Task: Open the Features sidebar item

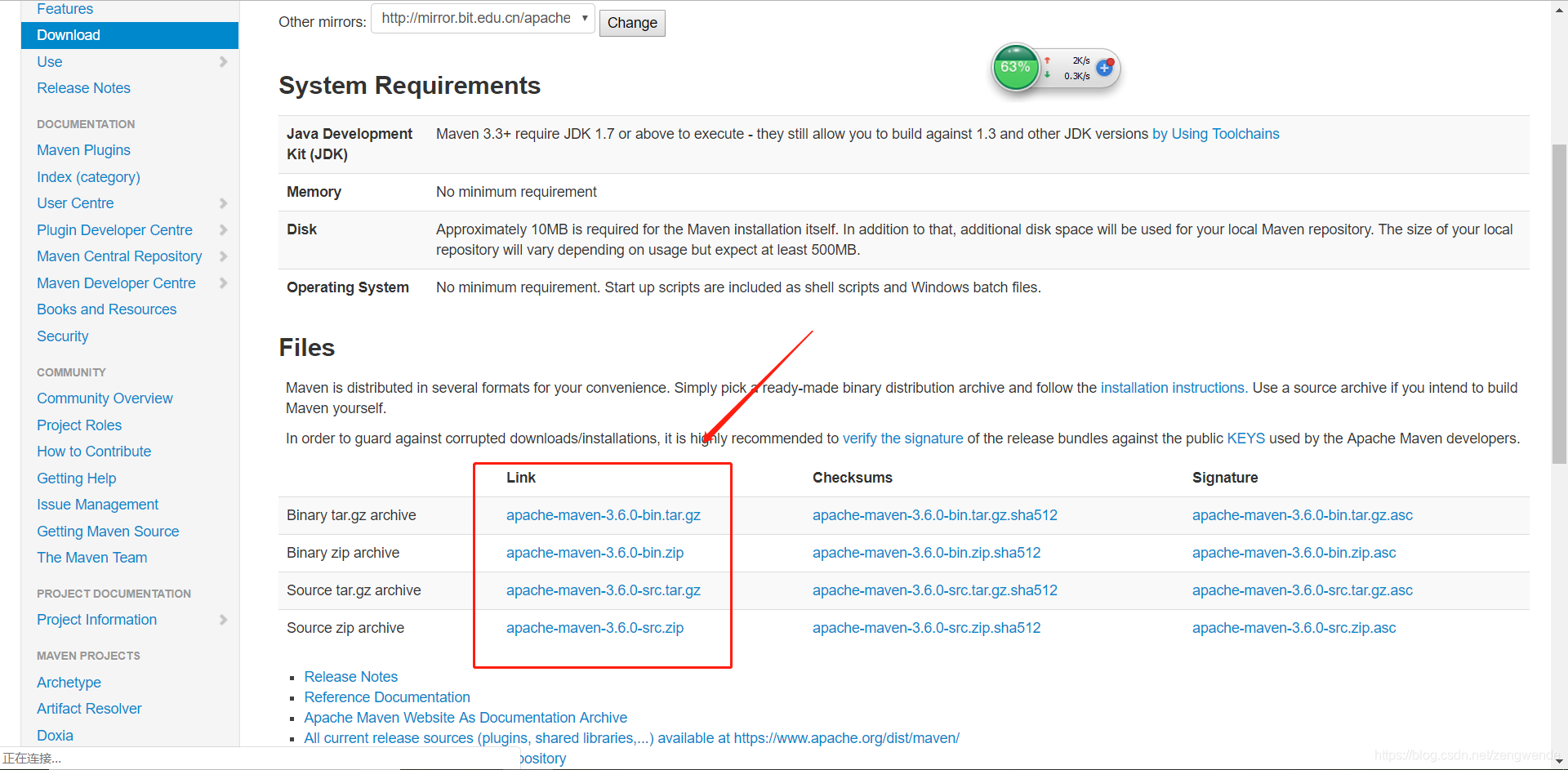Action: point(65,9)
